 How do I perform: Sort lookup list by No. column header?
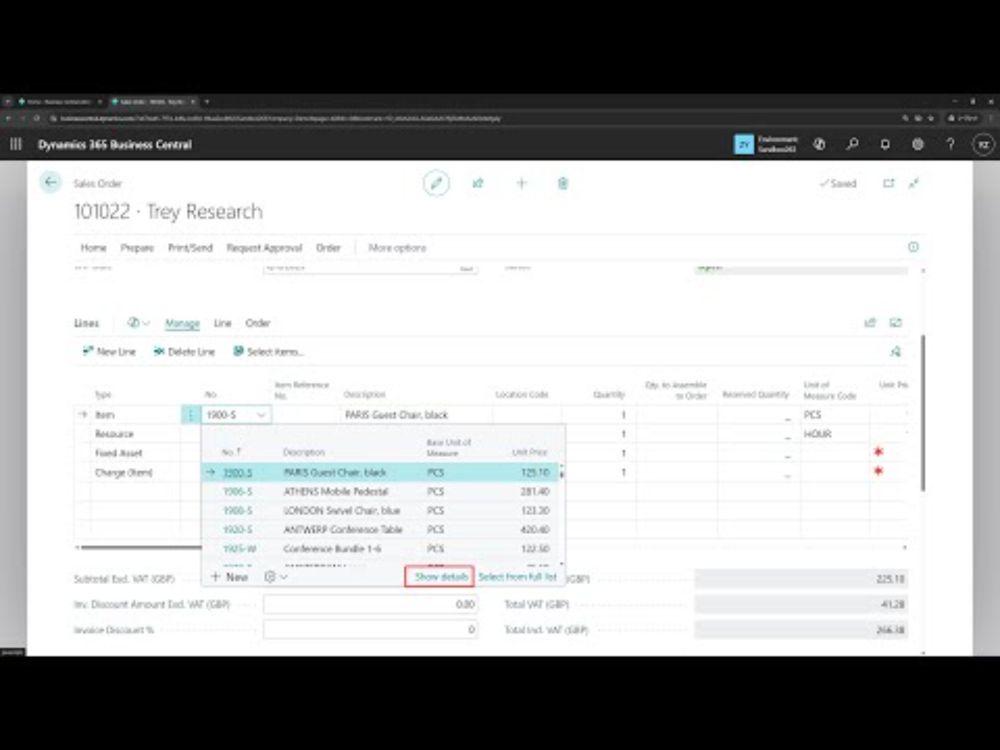pos(231,452)
